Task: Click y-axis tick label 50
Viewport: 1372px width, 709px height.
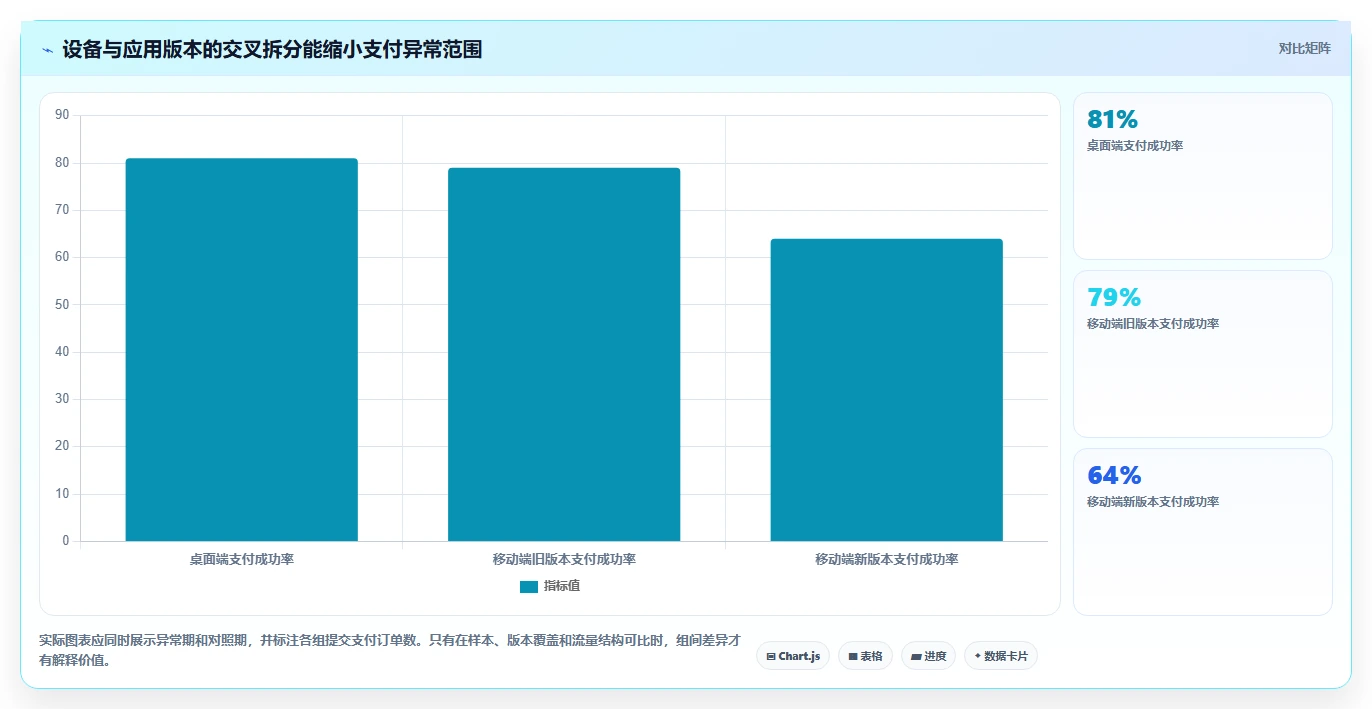Action: click(62, 305)
